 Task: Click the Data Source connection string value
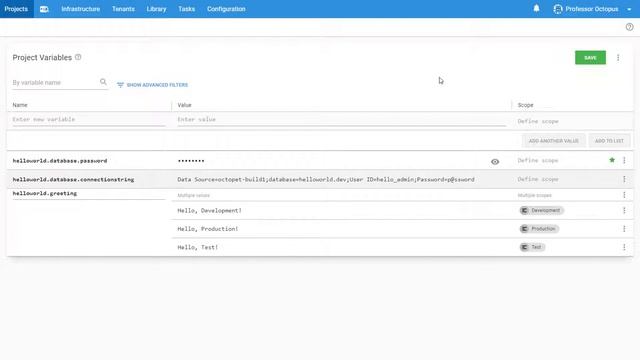pos(326,180)
